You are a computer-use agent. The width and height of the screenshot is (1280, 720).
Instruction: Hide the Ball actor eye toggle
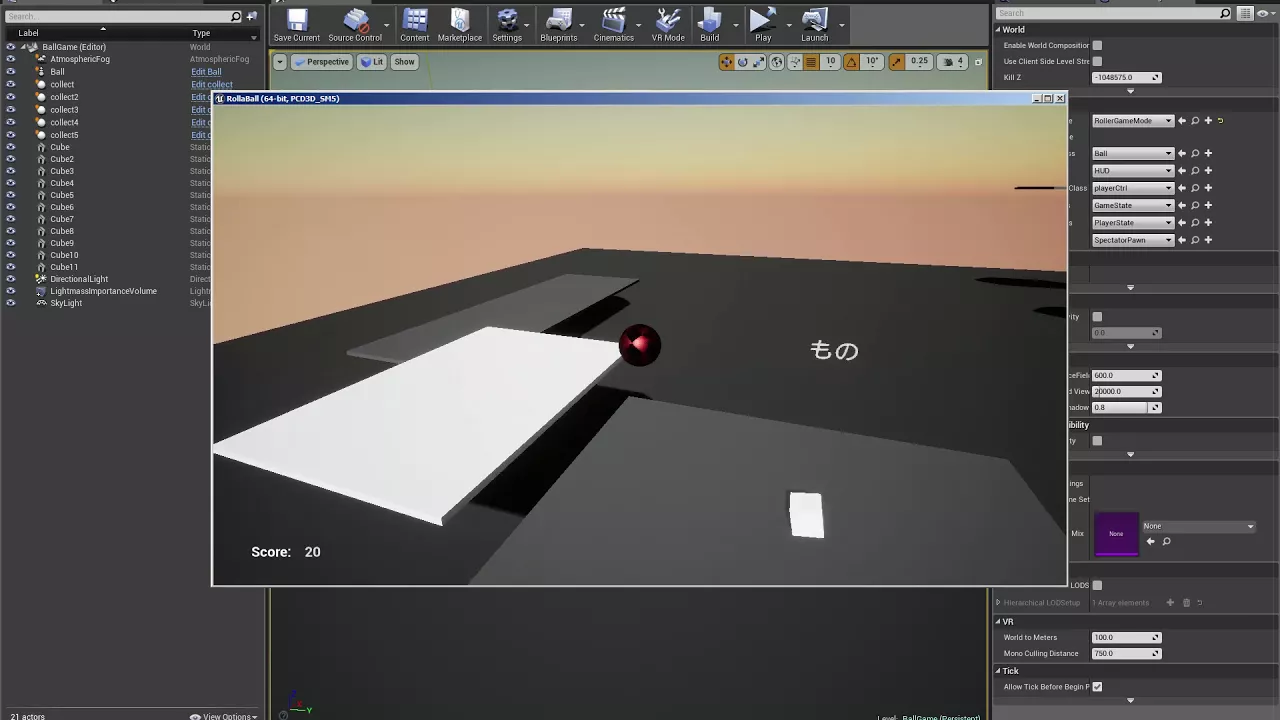click(x=10, y=72)
